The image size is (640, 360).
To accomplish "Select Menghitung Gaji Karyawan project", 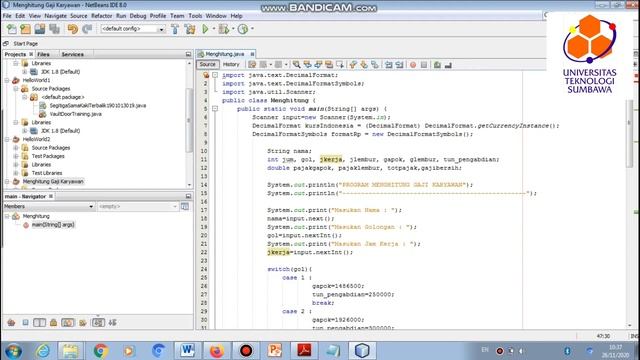I will pos(53,182).
